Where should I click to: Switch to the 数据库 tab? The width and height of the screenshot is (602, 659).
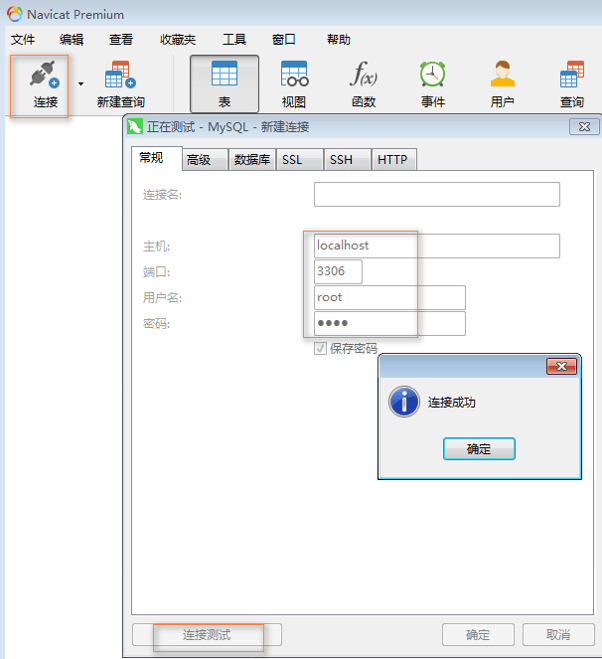click(252, 160)
